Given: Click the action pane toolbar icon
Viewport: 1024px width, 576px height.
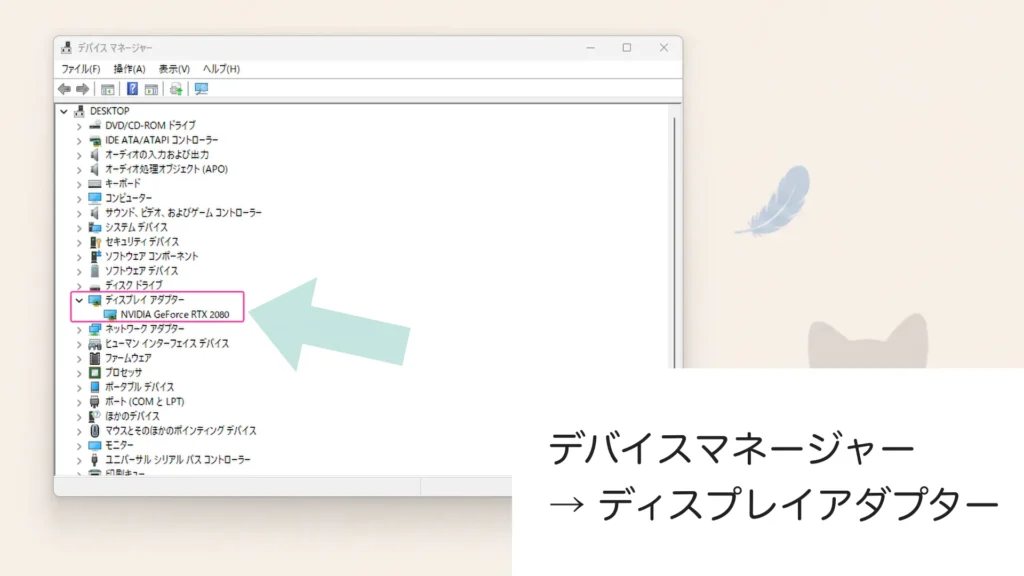Looking at the screenshot, I should coord(152,89).
